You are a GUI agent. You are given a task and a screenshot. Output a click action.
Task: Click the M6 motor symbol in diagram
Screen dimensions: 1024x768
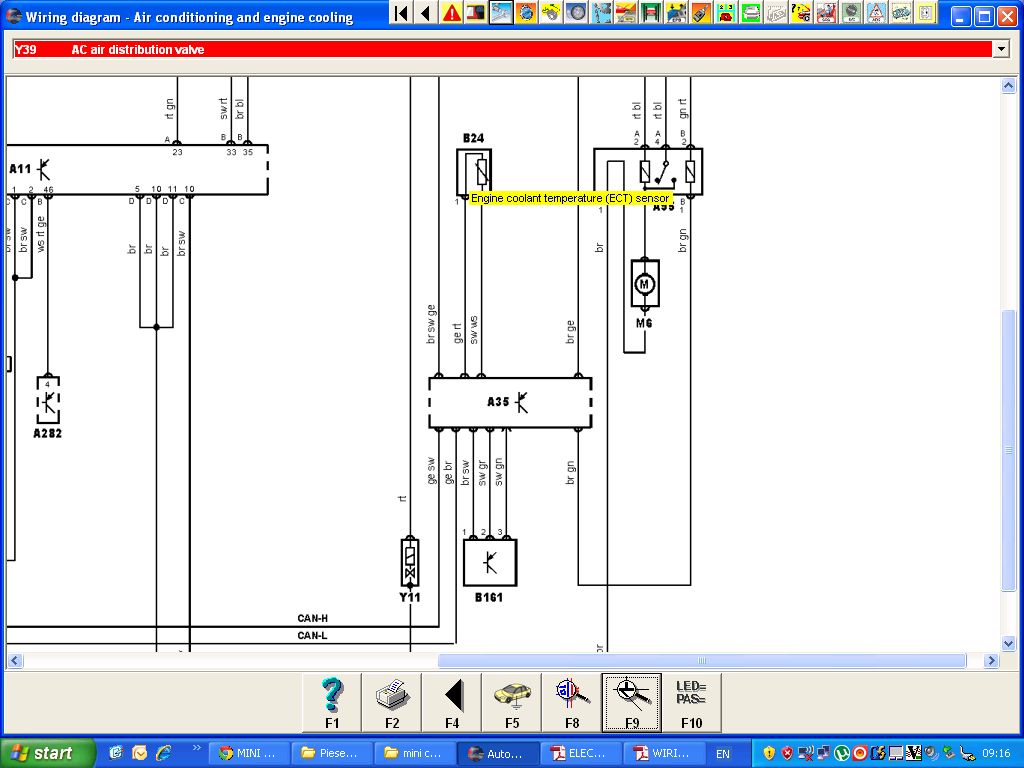(645, 284)
